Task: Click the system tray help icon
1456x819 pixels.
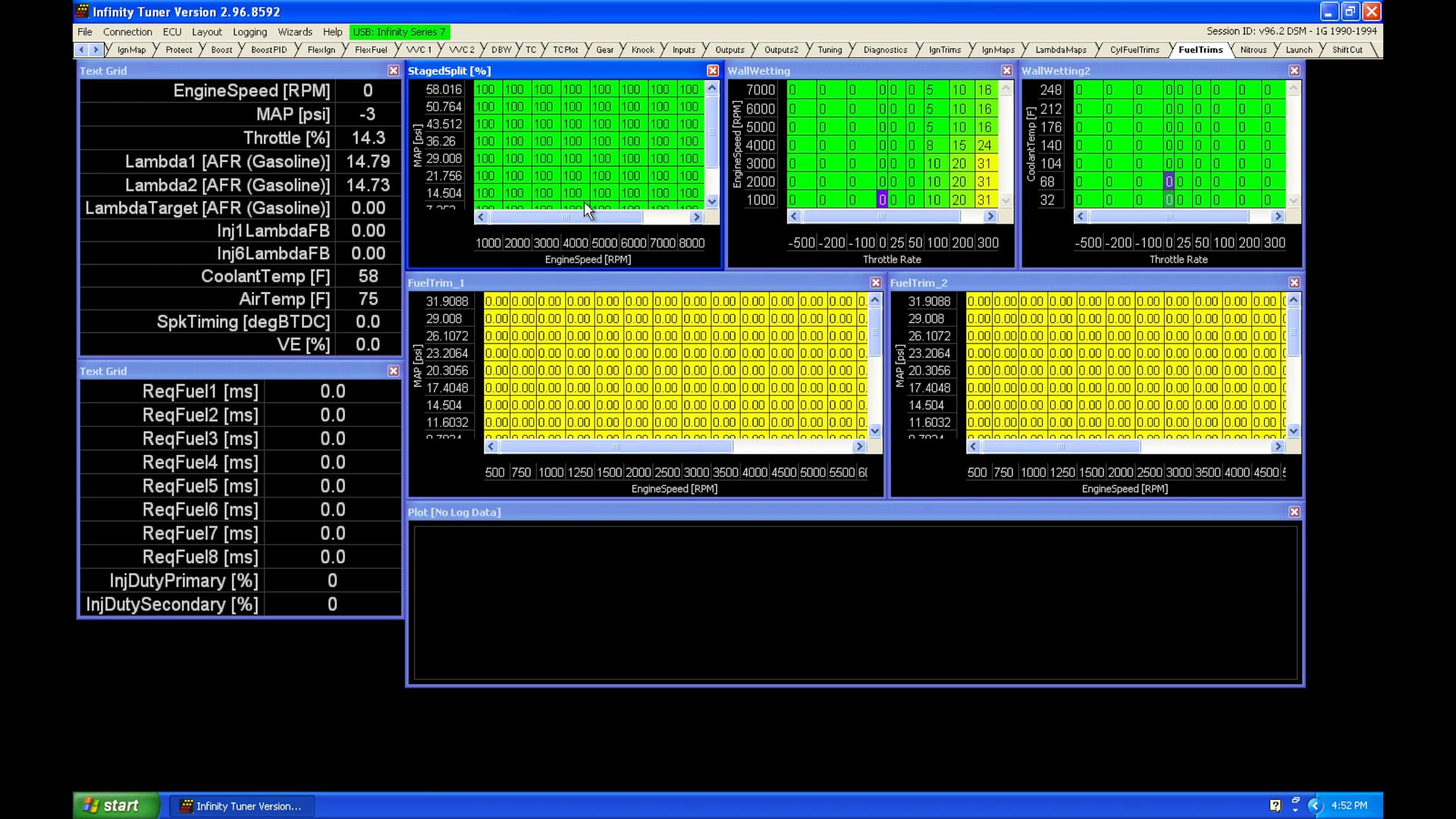Action: pos(1275,805)
